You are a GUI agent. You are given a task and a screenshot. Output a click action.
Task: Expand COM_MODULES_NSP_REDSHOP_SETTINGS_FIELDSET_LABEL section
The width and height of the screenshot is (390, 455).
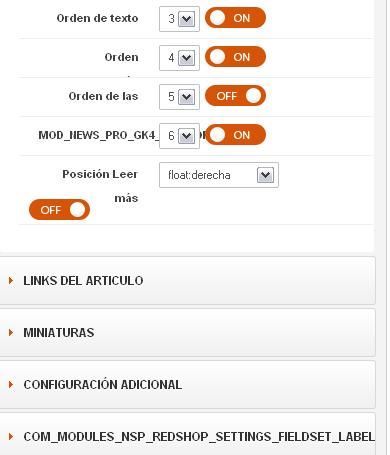point(187,434)
